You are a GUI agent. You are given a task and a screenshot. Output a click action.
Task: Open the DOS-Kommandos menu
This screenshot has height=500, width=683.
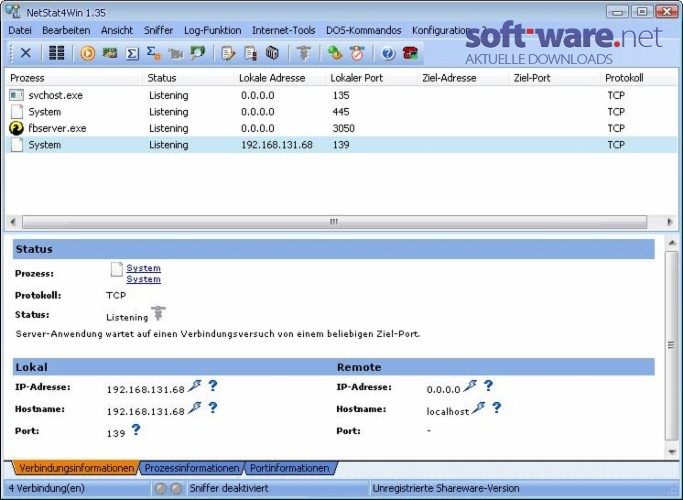pyautogui.click(x=364, y=30)
